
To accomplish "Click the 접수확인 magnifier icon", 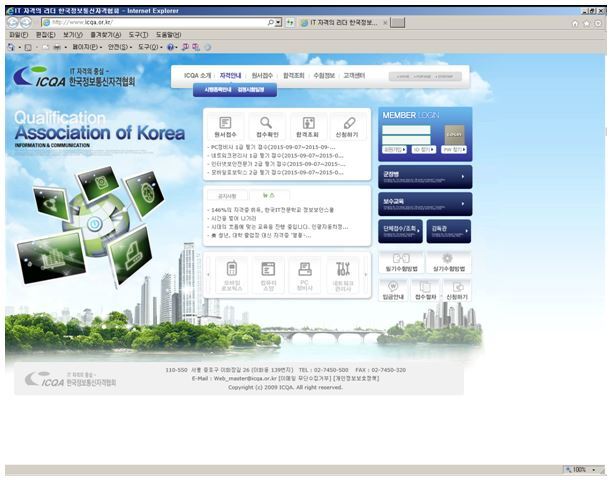I will (x=266, y=123).
